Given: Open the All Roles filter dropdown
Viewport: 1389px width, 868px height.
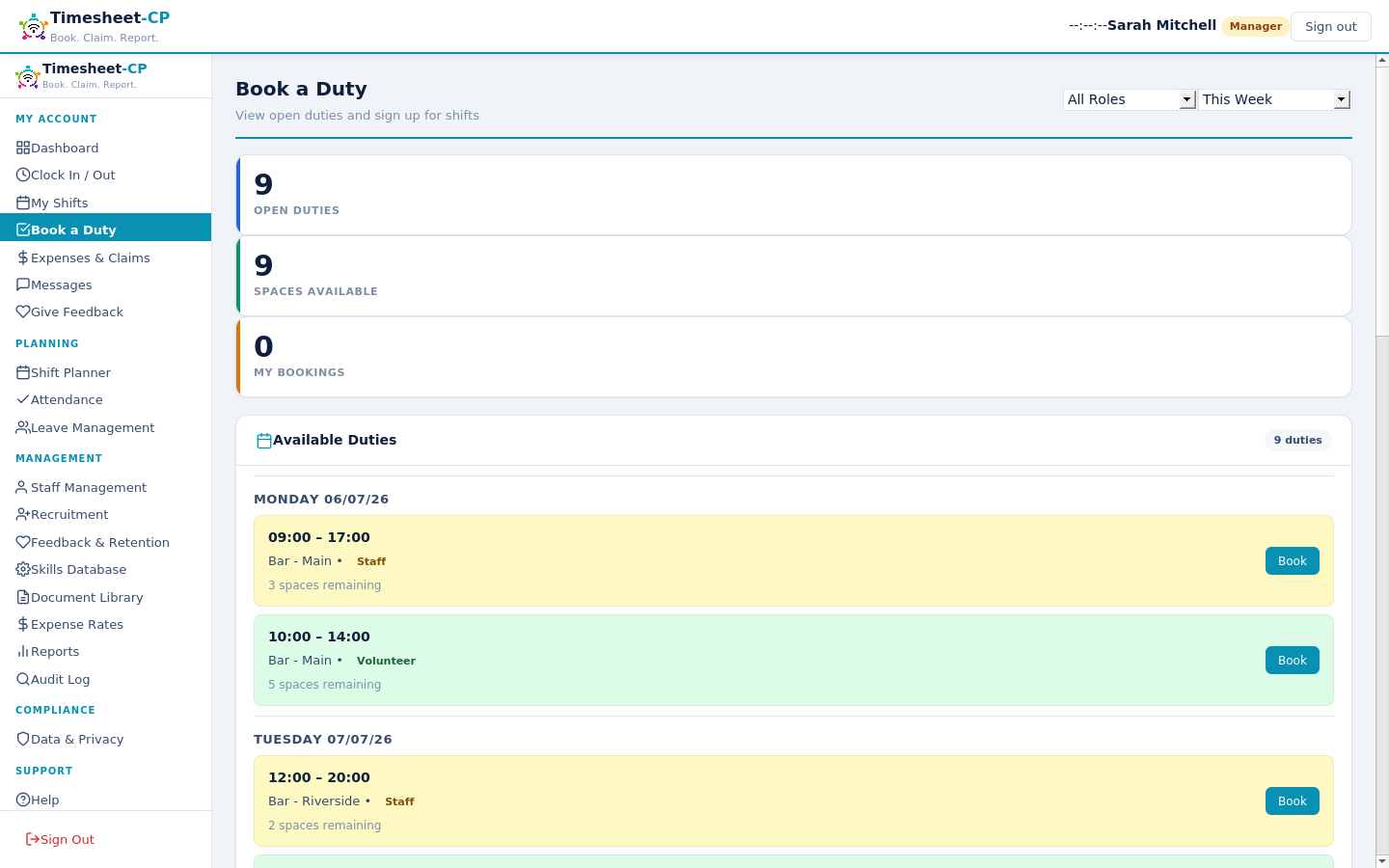Looking at the screenshot, I should [x=1130, y=99].
